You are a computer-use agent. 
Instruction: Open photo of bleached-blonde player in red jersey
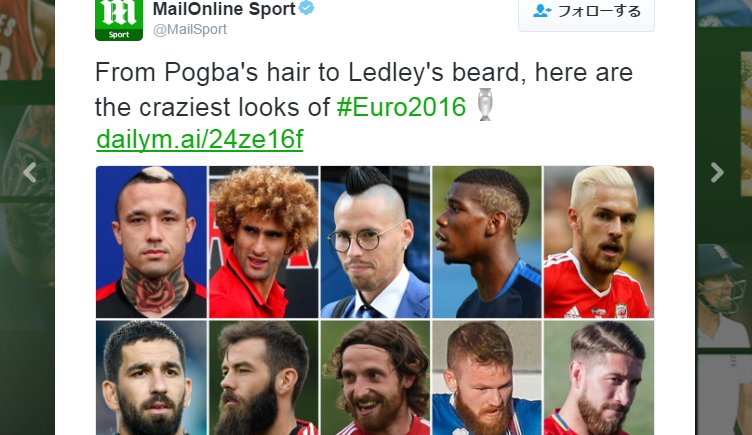(x=599, y=242)
